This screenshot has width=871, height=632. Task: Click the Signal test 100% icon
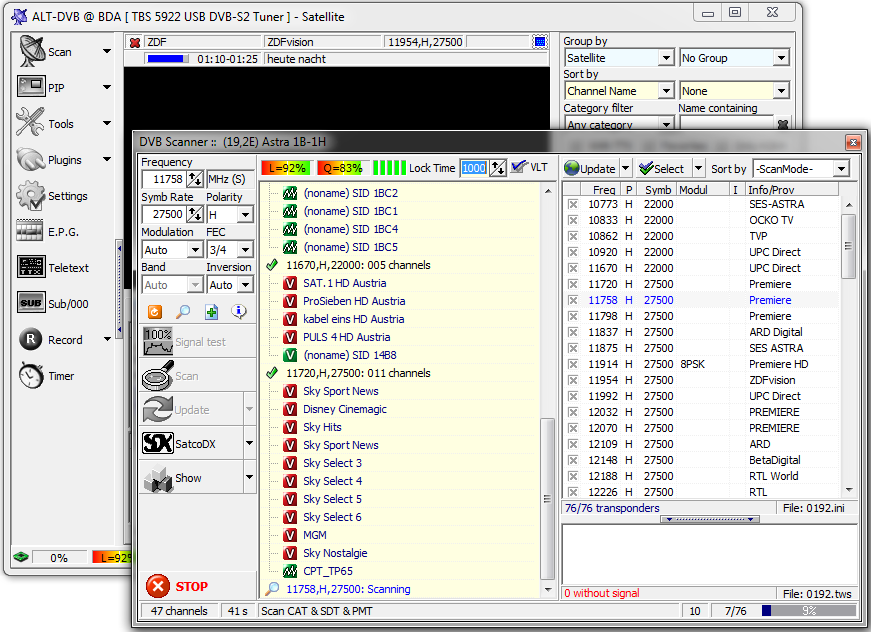point(158,342)
